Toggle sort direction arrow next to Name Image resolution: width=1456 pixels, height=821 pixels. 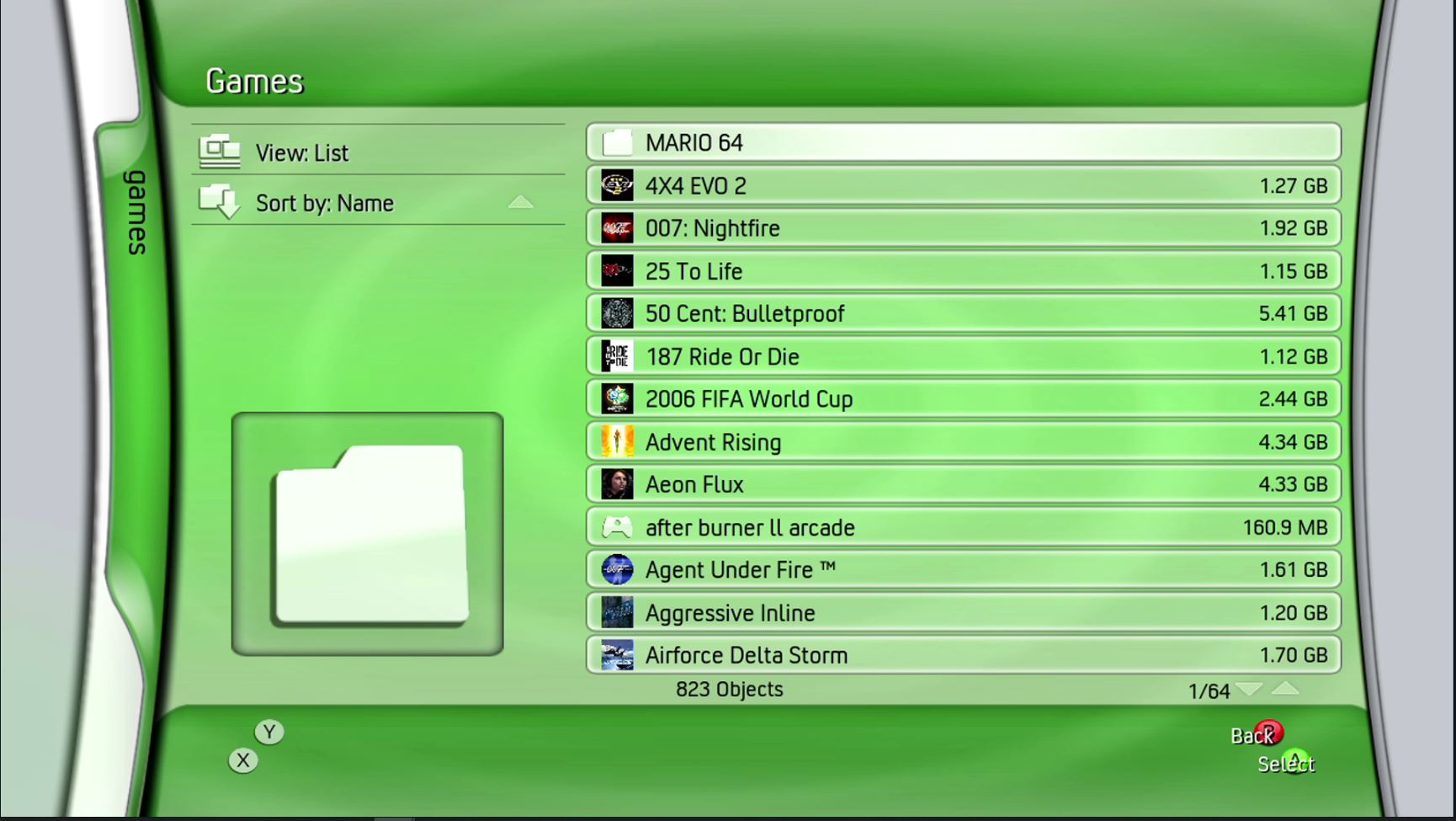click(x=521, y=202)
